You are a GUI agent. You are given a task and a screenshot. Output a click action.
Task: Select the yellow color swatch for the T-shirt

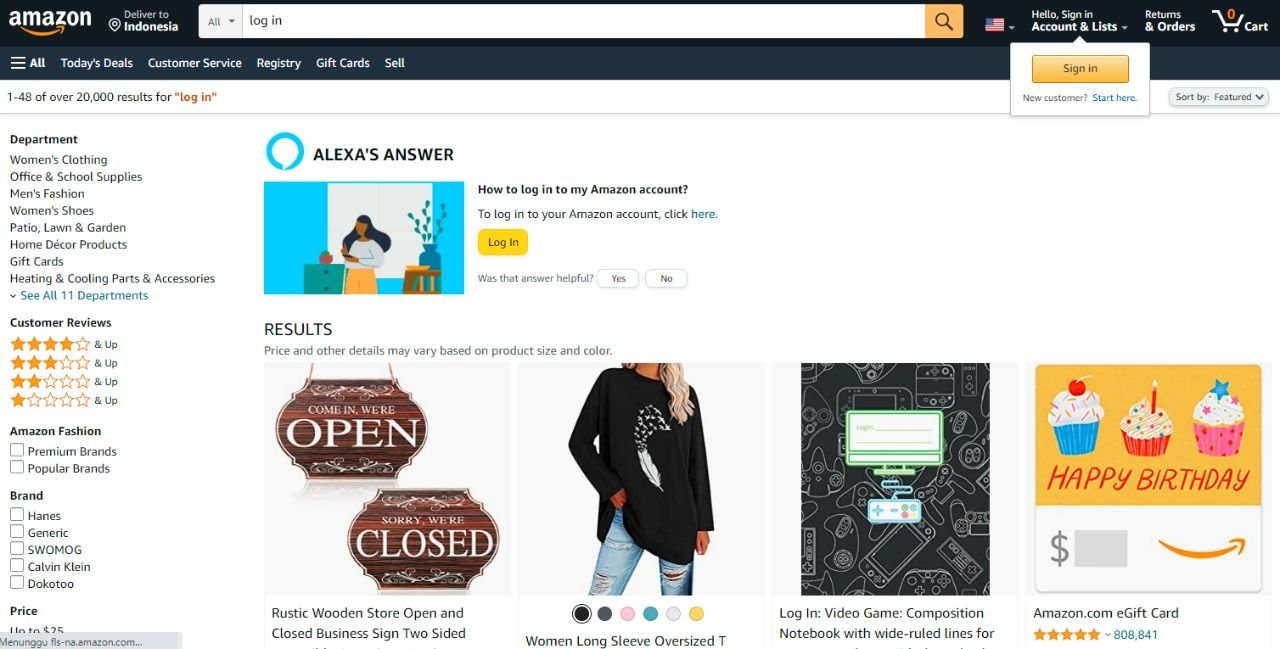[696, 614]
